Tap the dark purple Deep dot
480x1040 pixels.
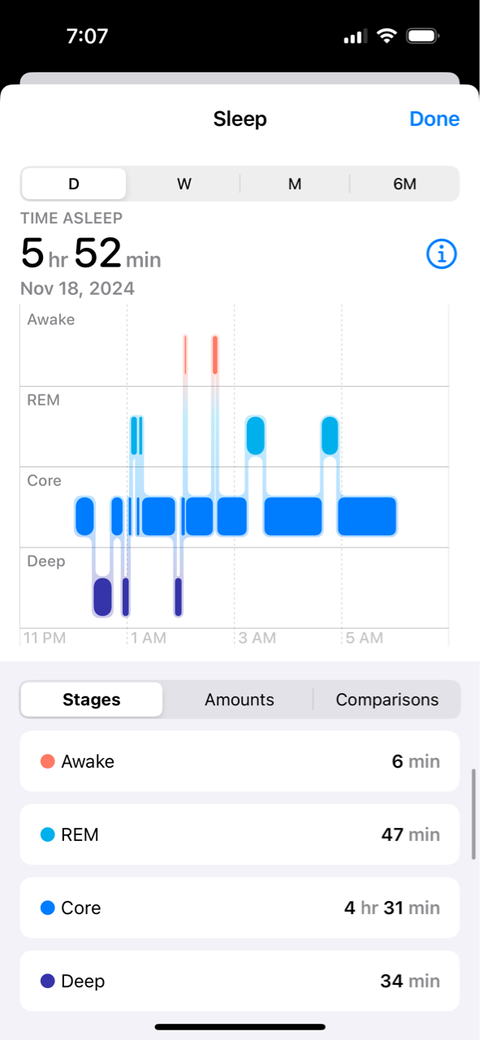47,981
